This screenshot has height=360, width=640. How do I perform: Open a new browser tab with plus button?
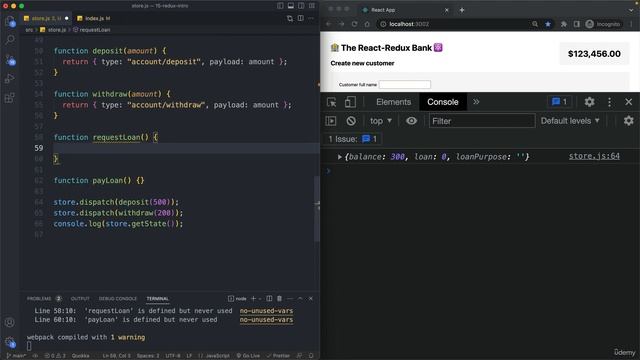point(462,10)
